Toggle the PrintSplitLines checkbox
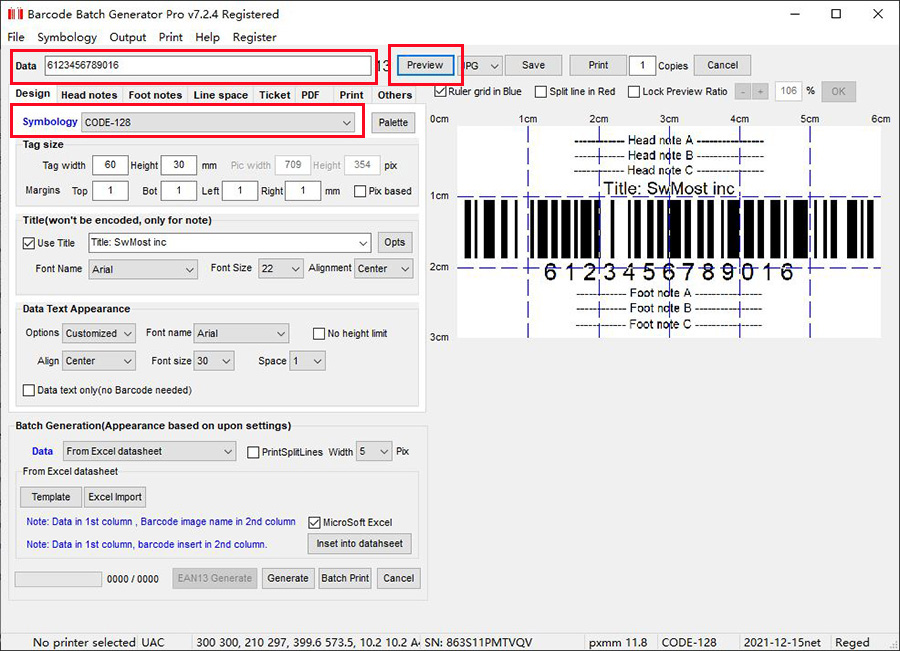 pos(253,452)
